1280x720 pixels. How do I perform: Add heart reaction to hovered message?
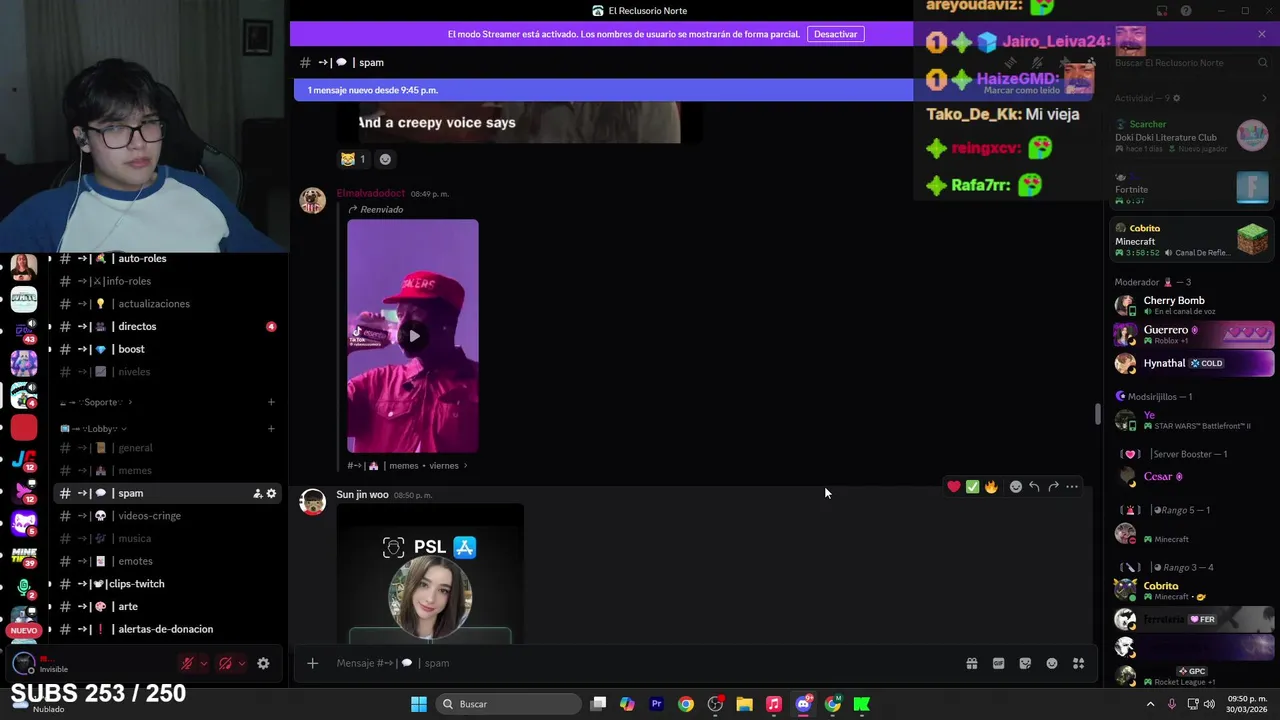coord(954,487)
